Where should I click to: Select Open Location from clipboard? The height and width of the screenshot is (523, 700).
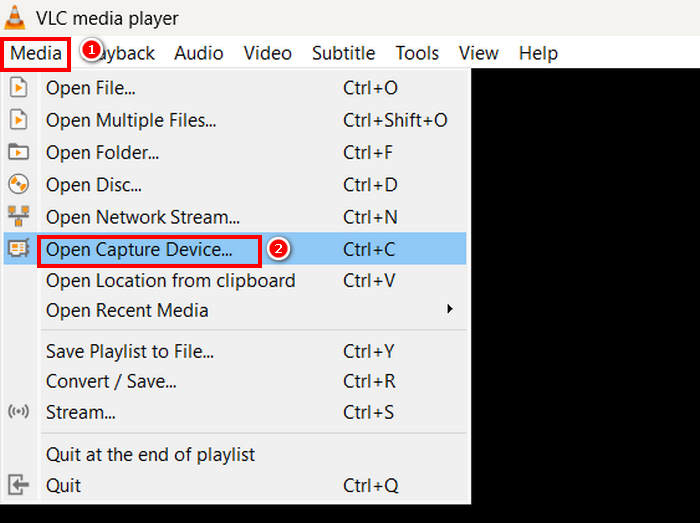point(170,280)
